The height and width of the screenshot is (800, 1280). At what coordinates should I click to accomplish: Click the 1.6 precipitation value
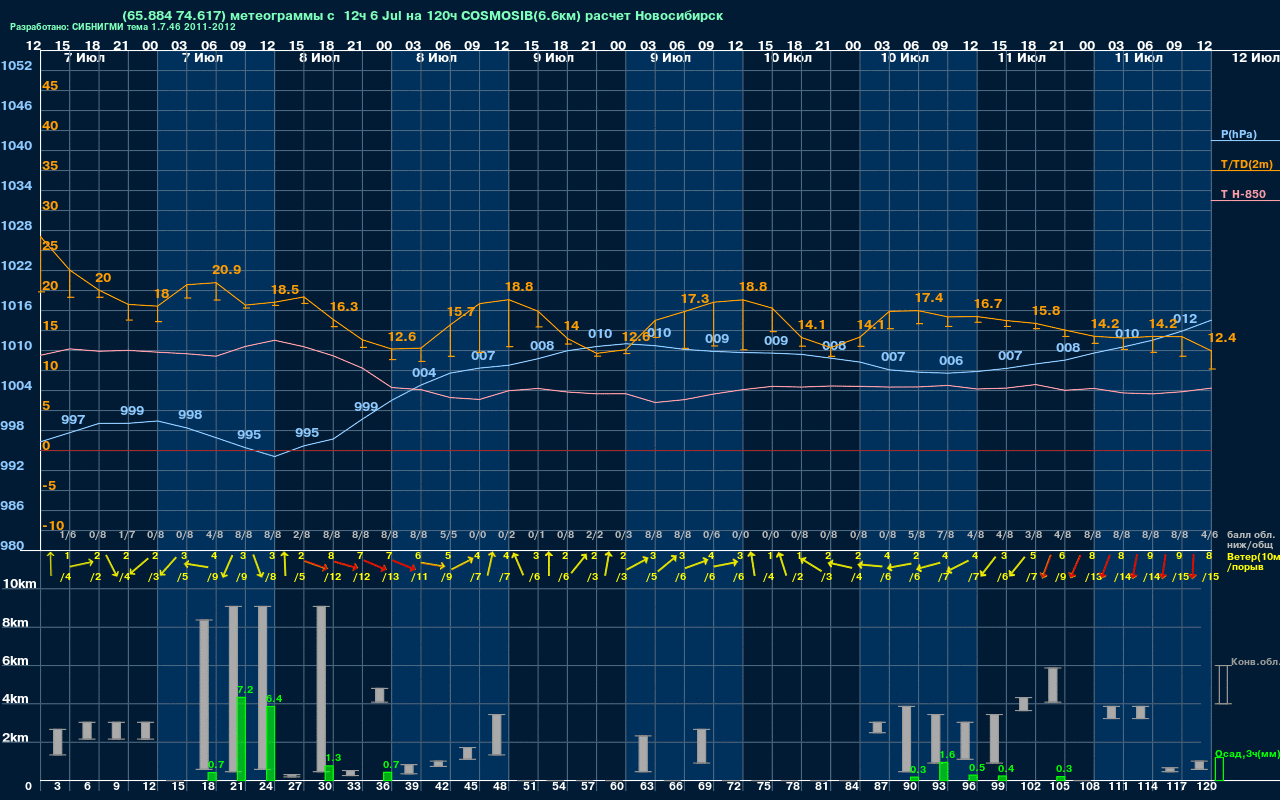pos(948,755)
